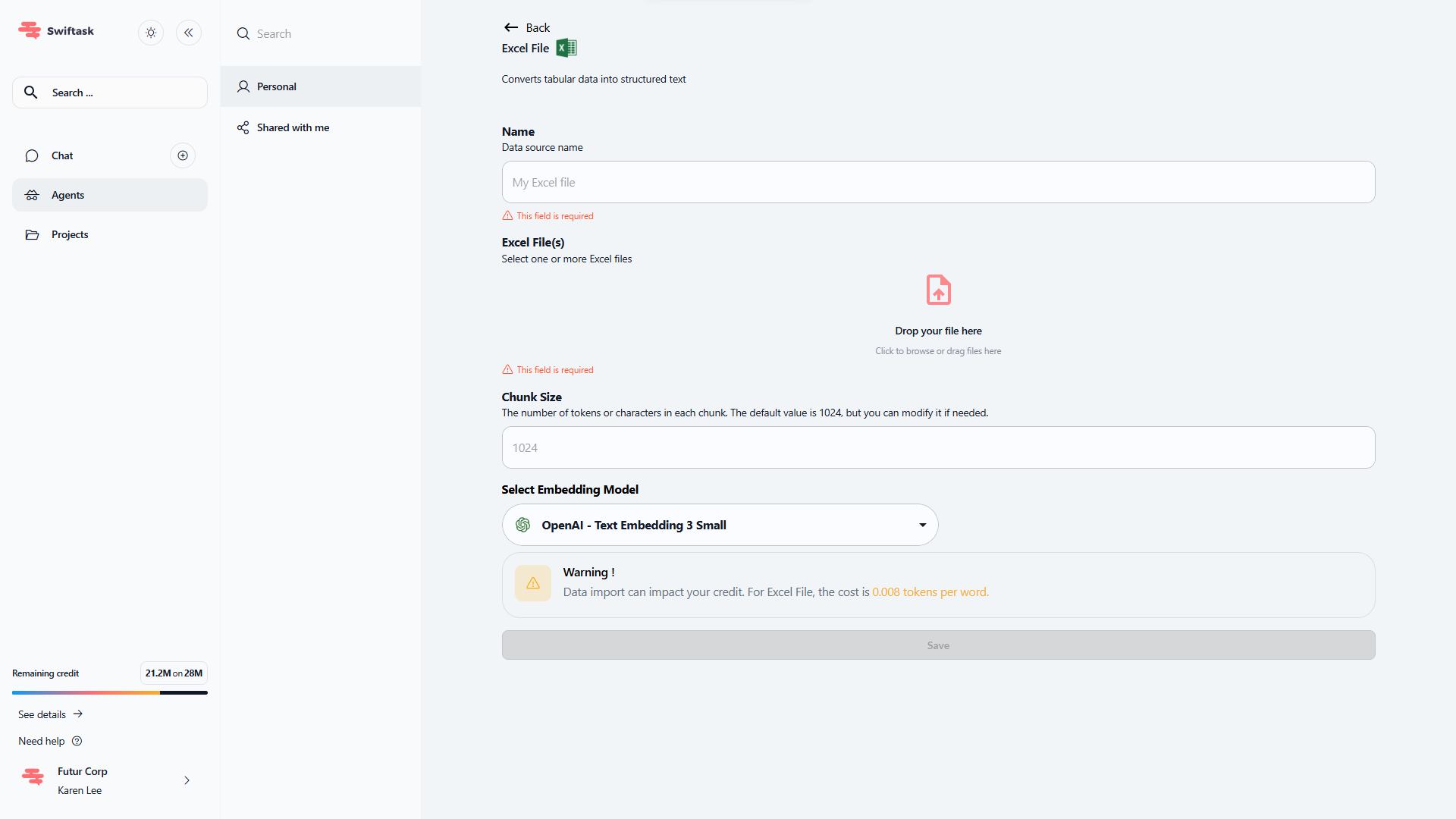Click the green Excel file icon
The width and height of the screenshot is (1456, 819).
(x=566, y=48)
